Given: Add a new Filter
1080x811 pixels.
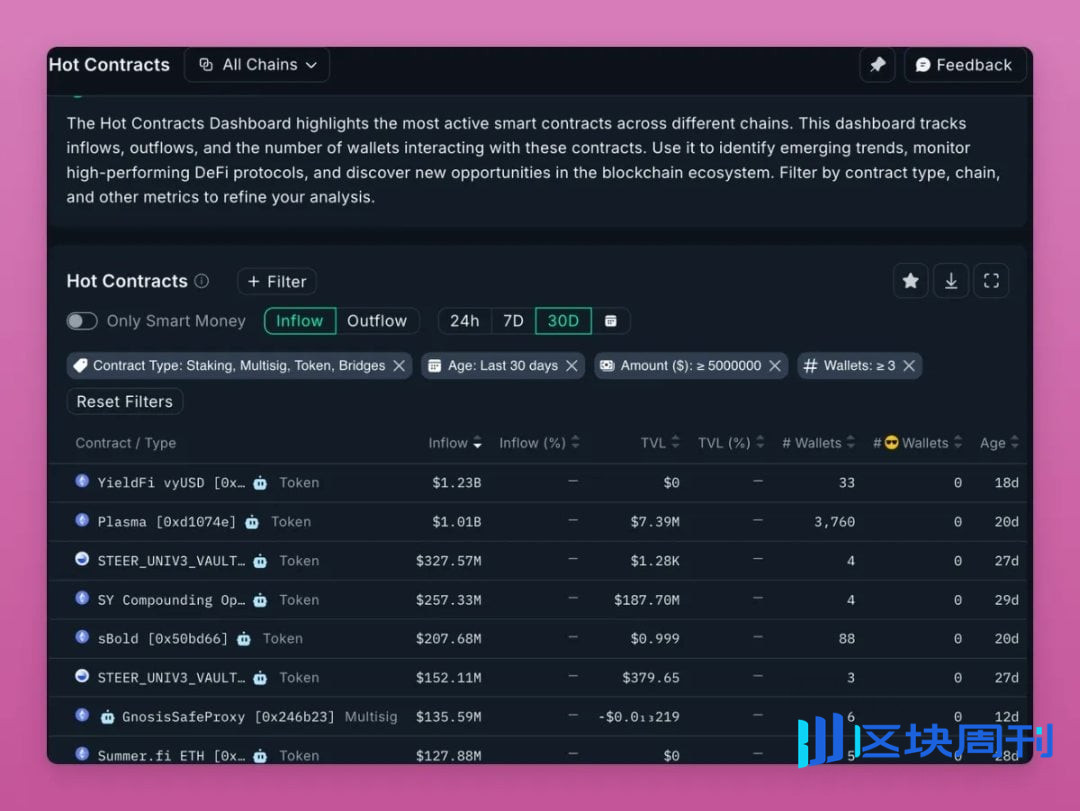Looking at the screenshot, I should 277,281.
